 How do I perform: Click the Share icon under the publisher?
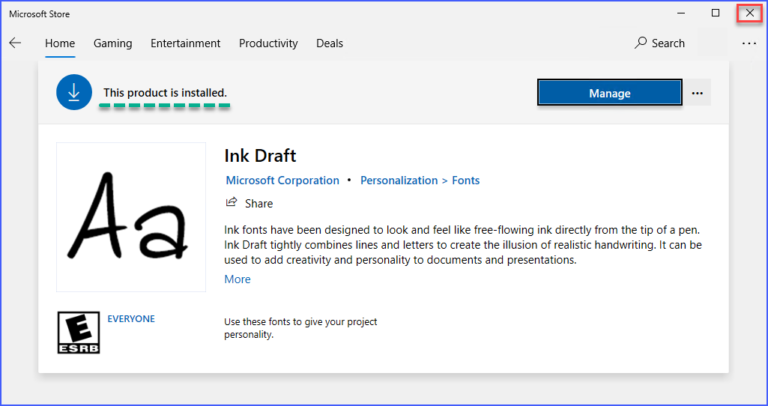[232, 203]
